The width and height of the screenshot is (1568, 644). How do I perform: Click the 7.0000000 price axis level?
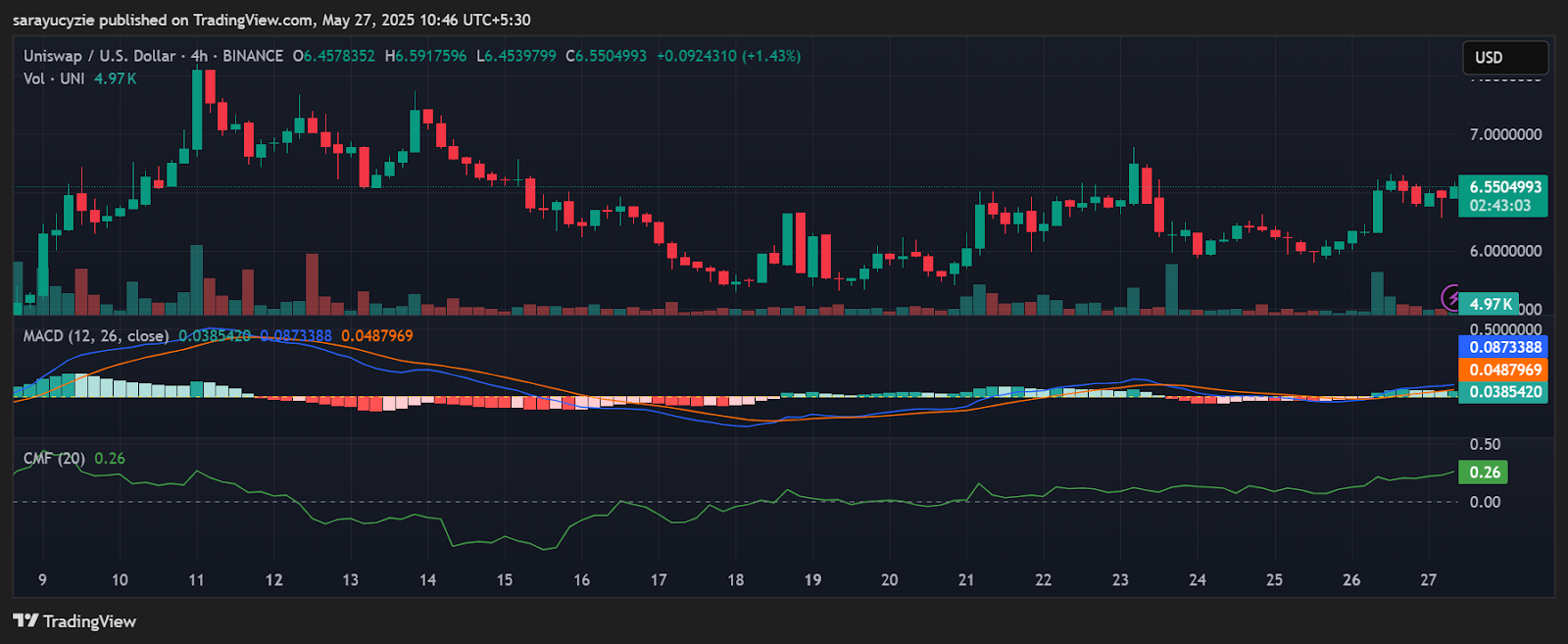click(x=1504, y=134)
